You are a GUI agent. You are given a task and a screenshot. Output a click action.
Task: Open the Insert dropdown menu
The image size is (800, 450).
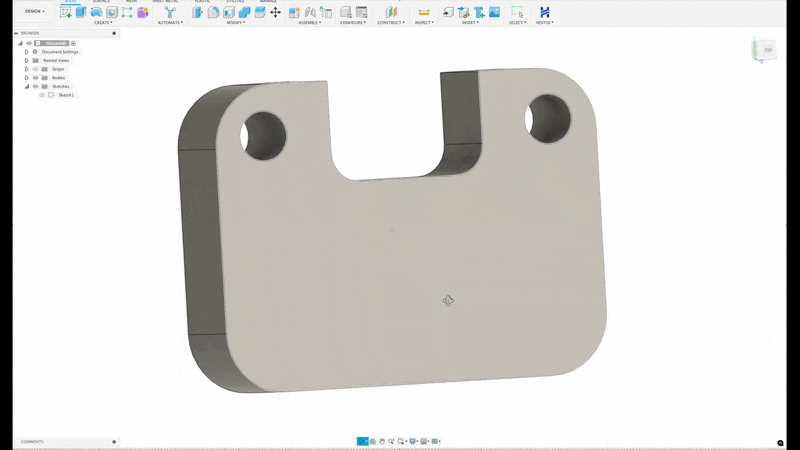pos(470,22)
